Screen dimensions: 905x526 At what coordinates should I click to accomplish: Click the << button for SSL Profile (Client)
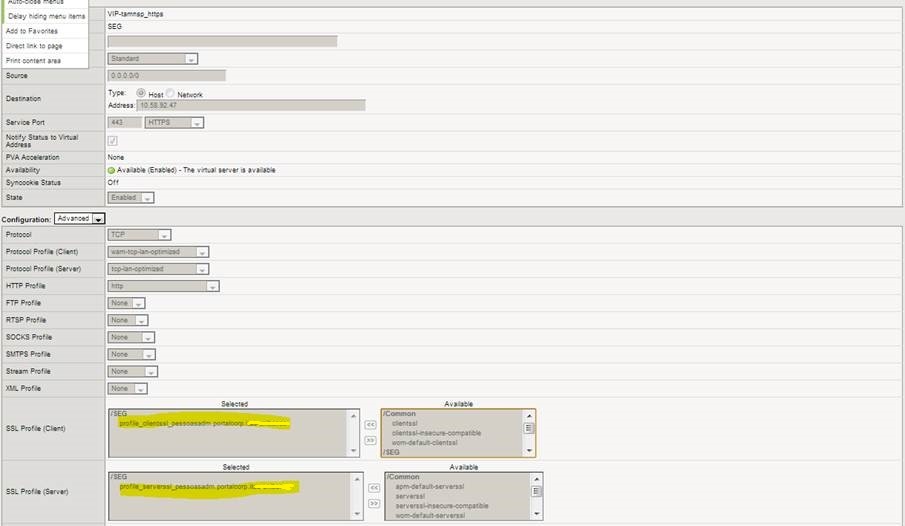370,424
